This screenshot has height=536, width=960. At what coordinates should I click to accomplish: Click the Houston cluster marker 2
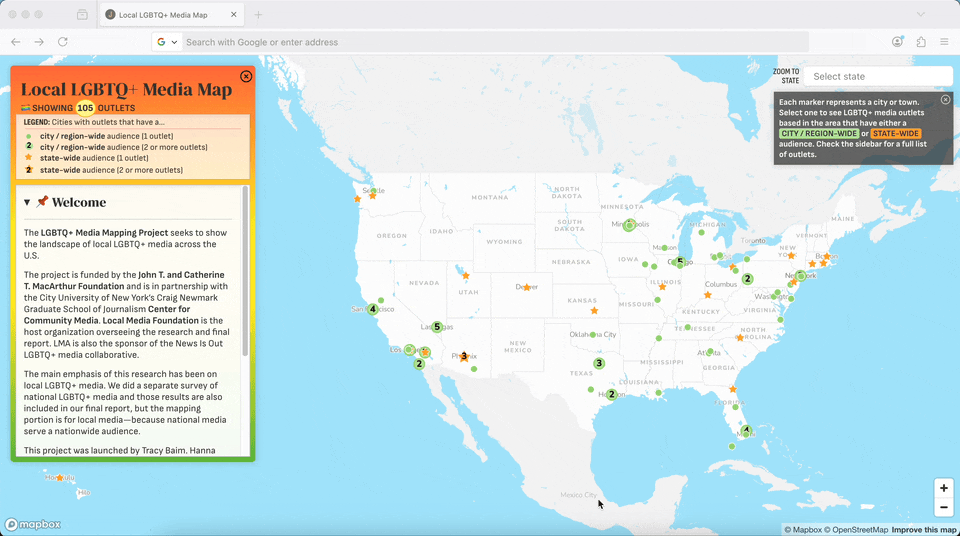point(611,394)
